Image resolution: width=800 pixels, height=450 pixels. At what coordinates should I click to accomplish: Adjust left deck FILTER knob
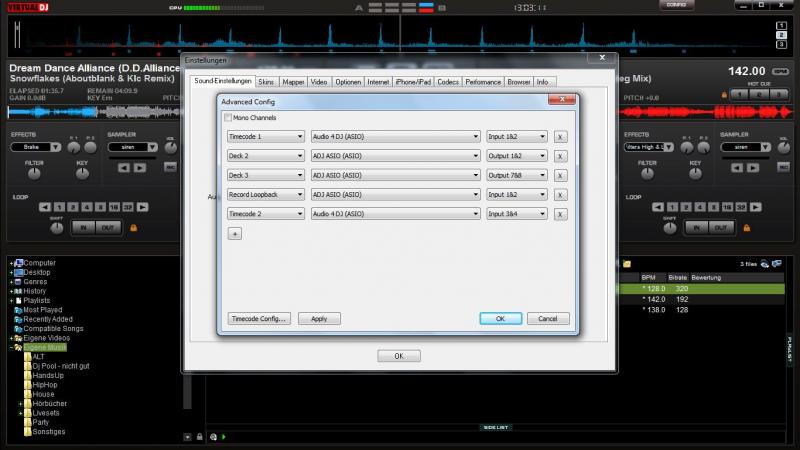point(34,174)
